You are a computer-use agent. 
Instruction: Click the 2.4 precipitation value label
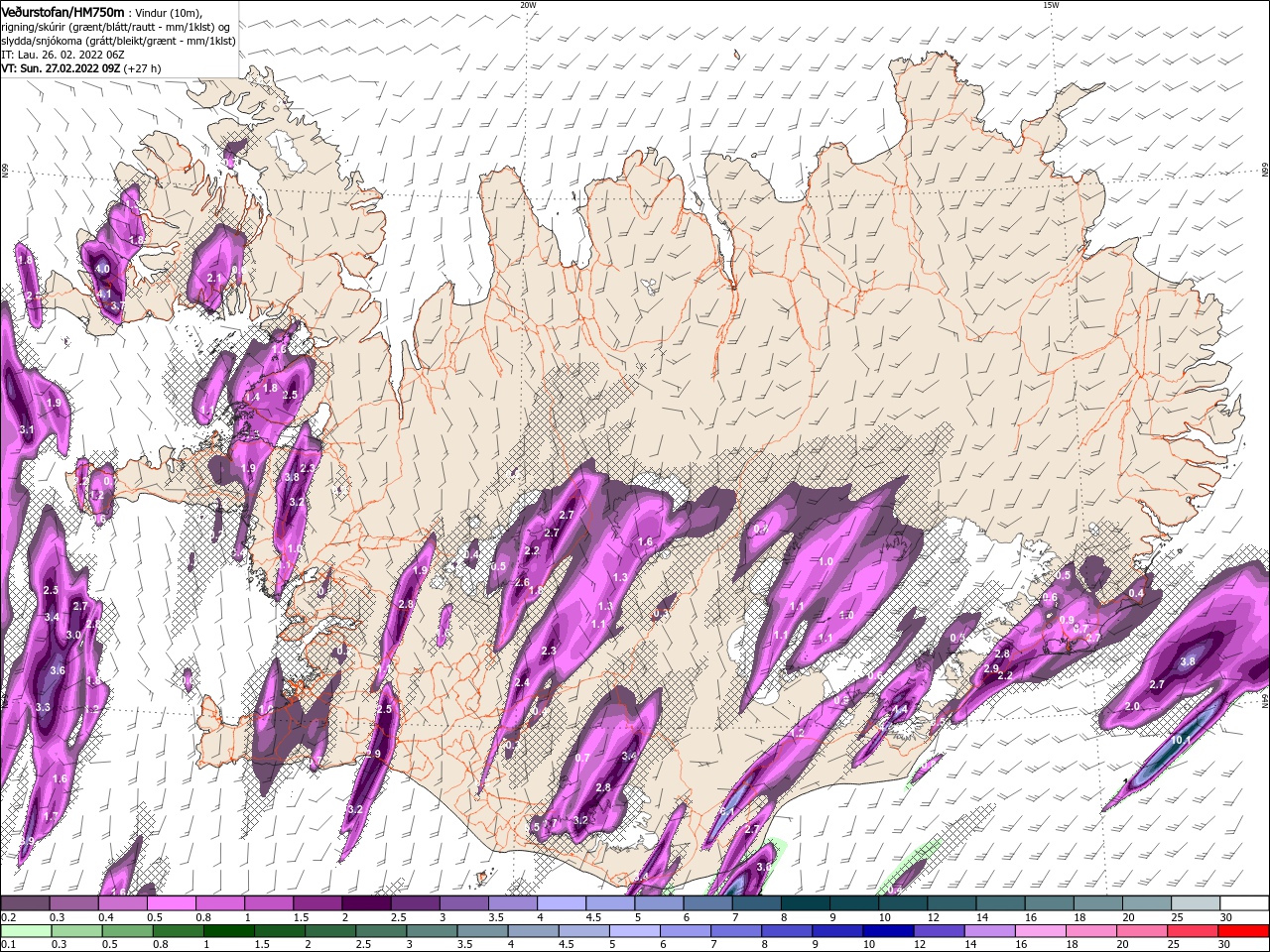(x=522, y=682)
